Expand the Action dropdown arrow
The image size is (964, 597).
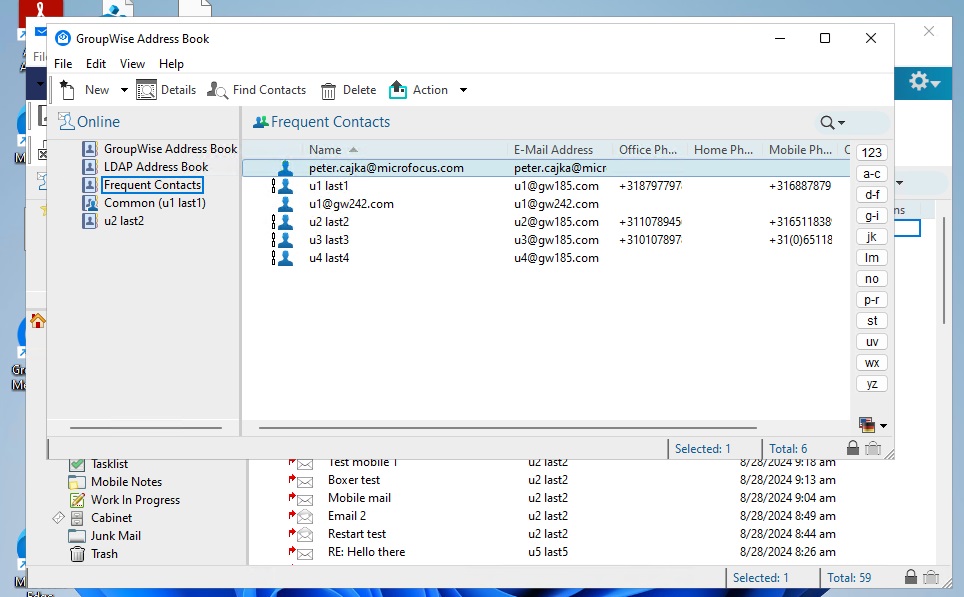(464, 90)
